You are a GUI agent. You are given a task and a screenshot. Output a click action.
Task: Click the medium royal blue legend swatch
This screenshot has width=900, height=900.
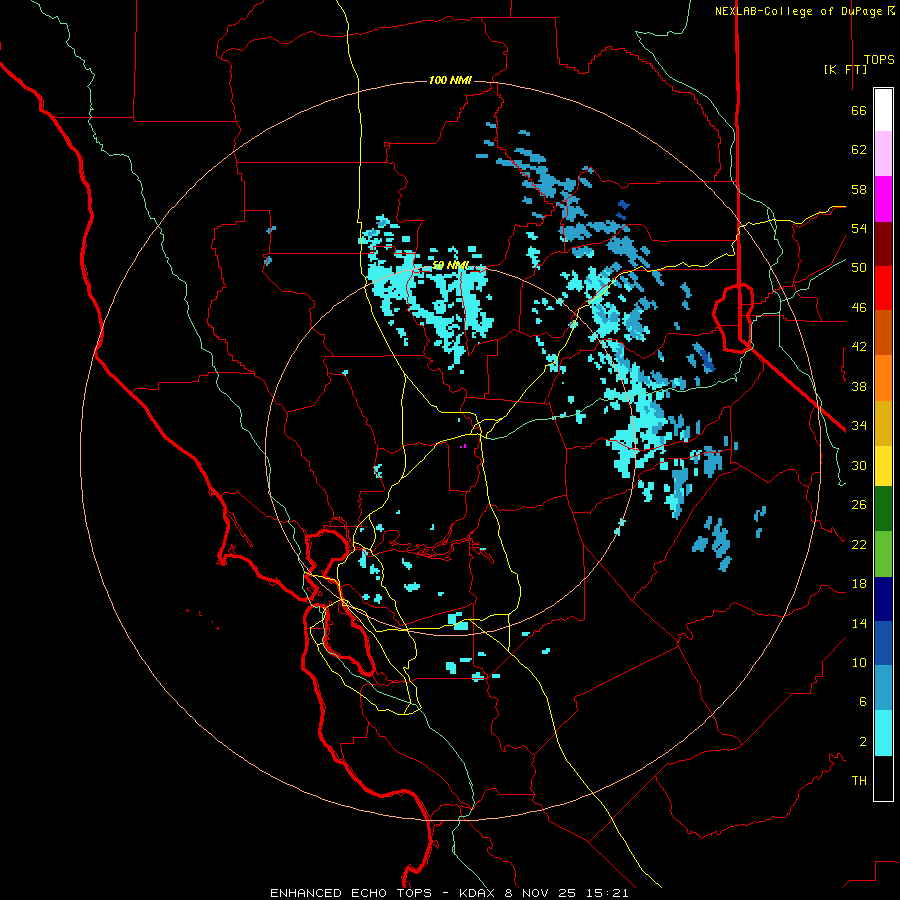coord(883,643)
